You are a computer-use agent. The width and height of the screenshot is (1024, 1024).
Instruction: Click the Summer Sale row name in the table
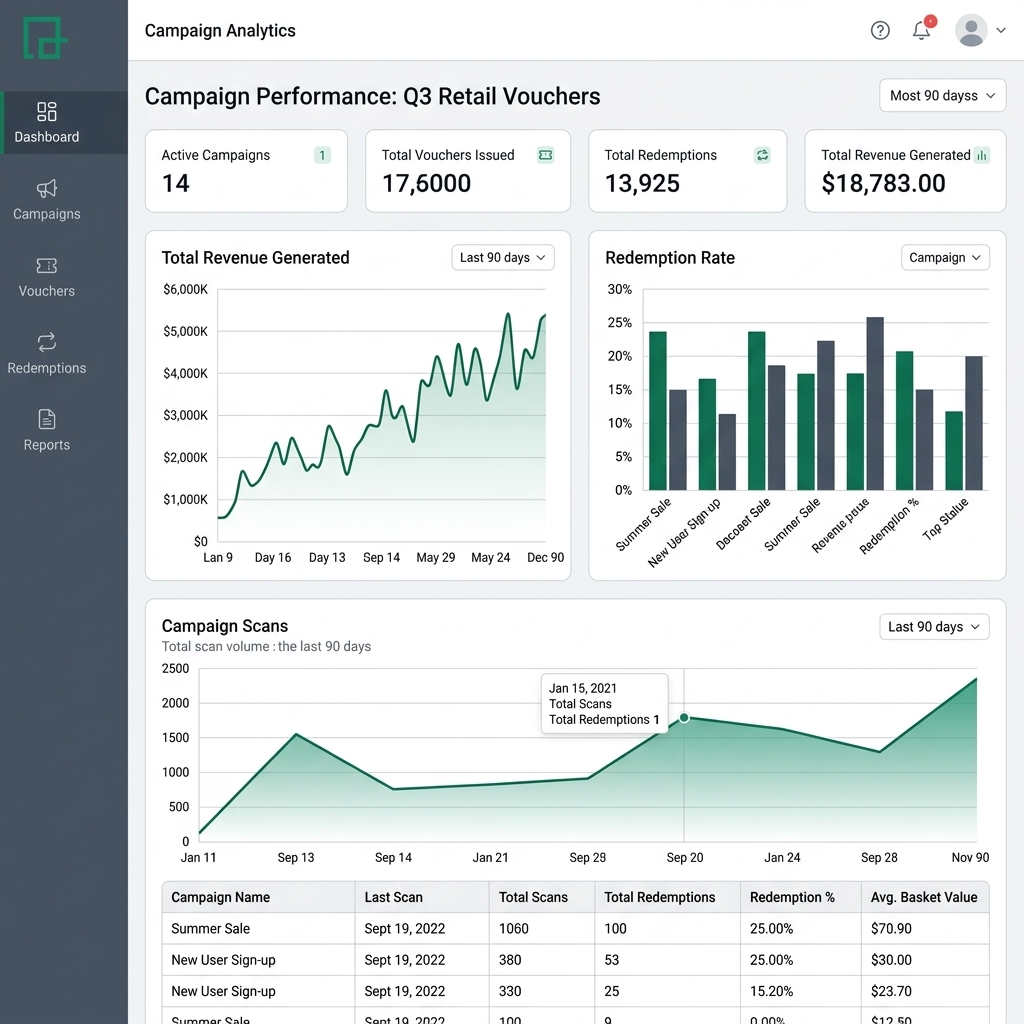pos(210,929)
